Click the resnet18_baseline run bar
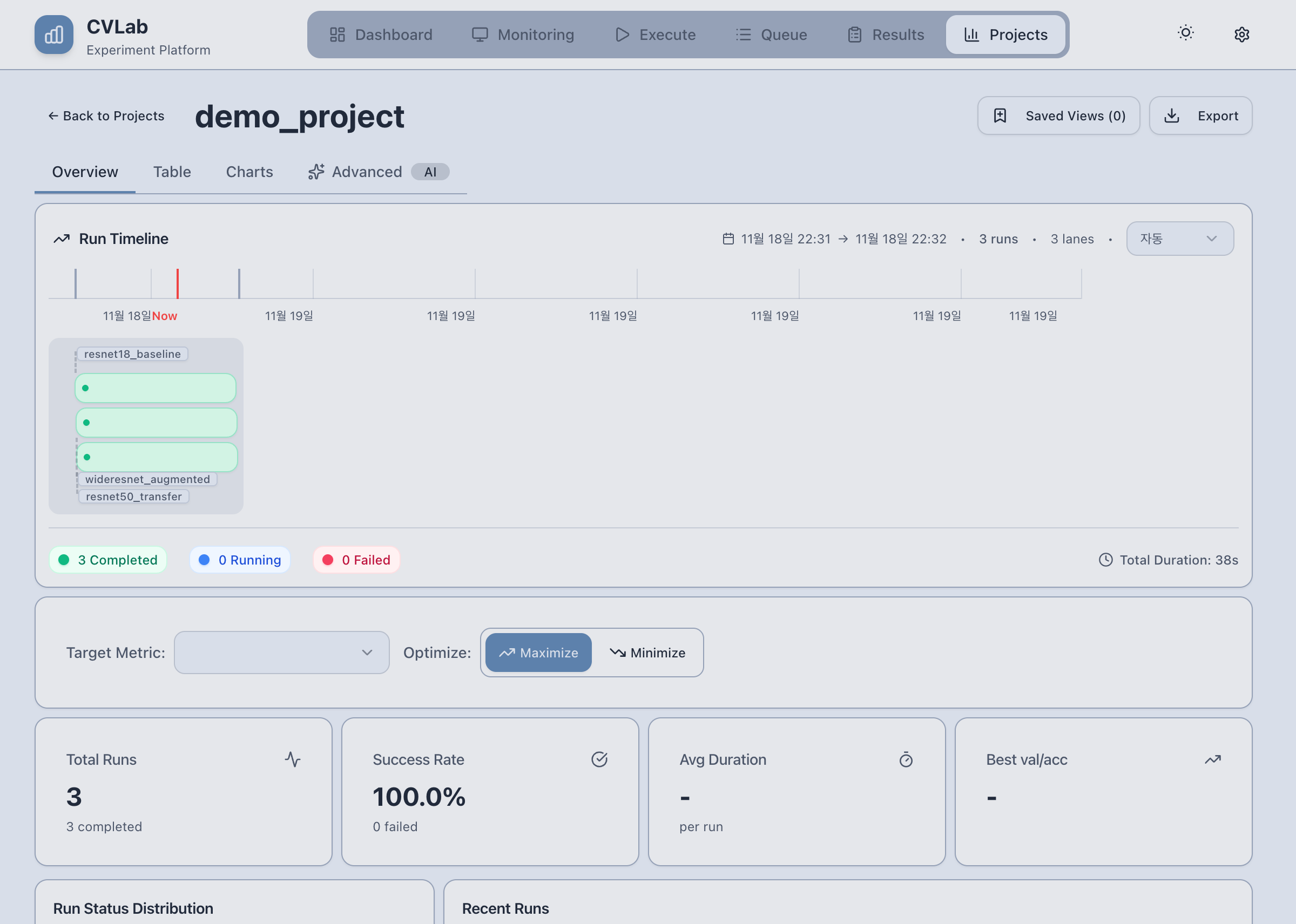 pos(155,388)
